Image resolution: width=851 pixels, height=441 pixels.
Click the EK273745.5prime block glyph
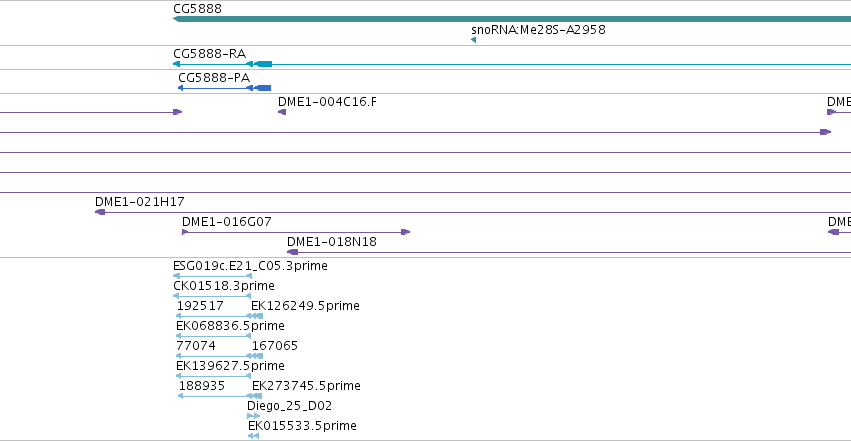click(x=257, y=396)
